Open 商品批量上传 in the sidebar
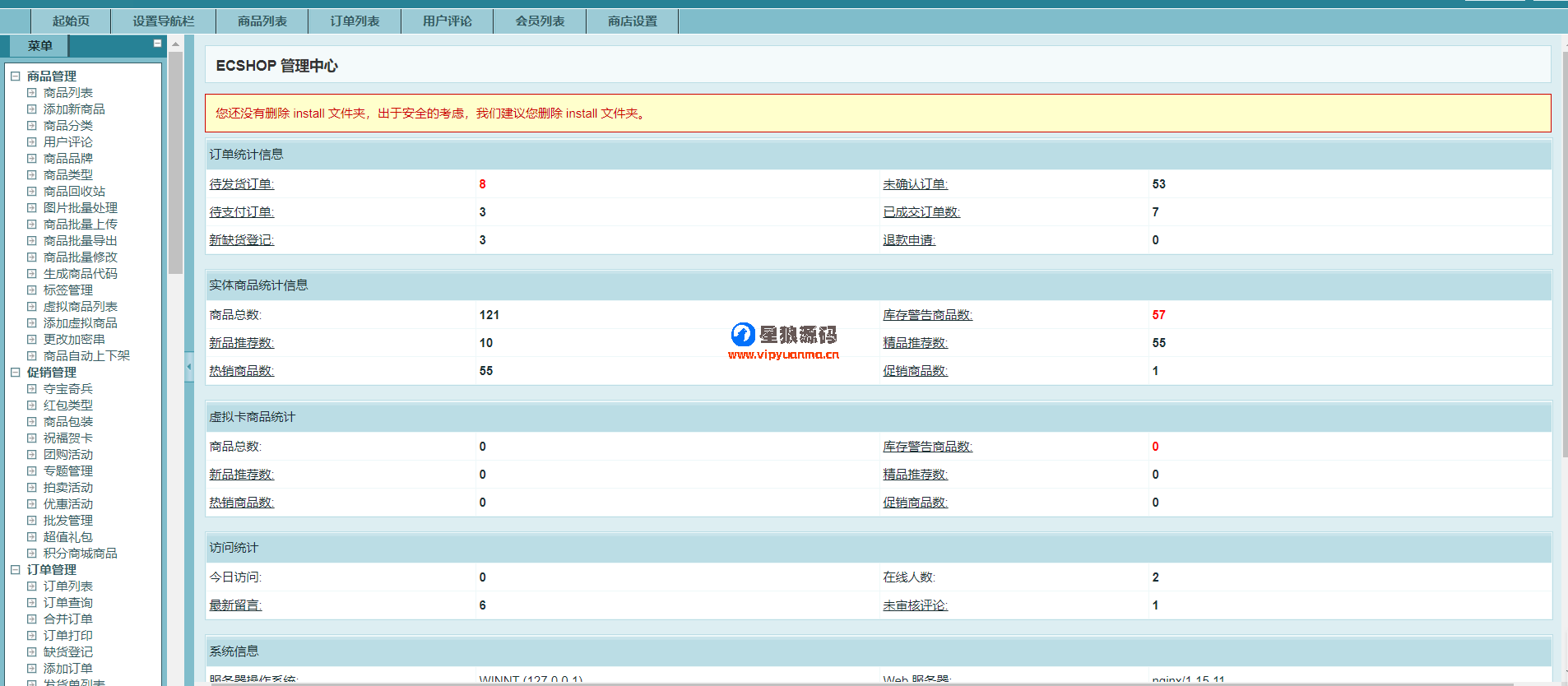This screenshot has width=1568, height=686. pos(81,224)
